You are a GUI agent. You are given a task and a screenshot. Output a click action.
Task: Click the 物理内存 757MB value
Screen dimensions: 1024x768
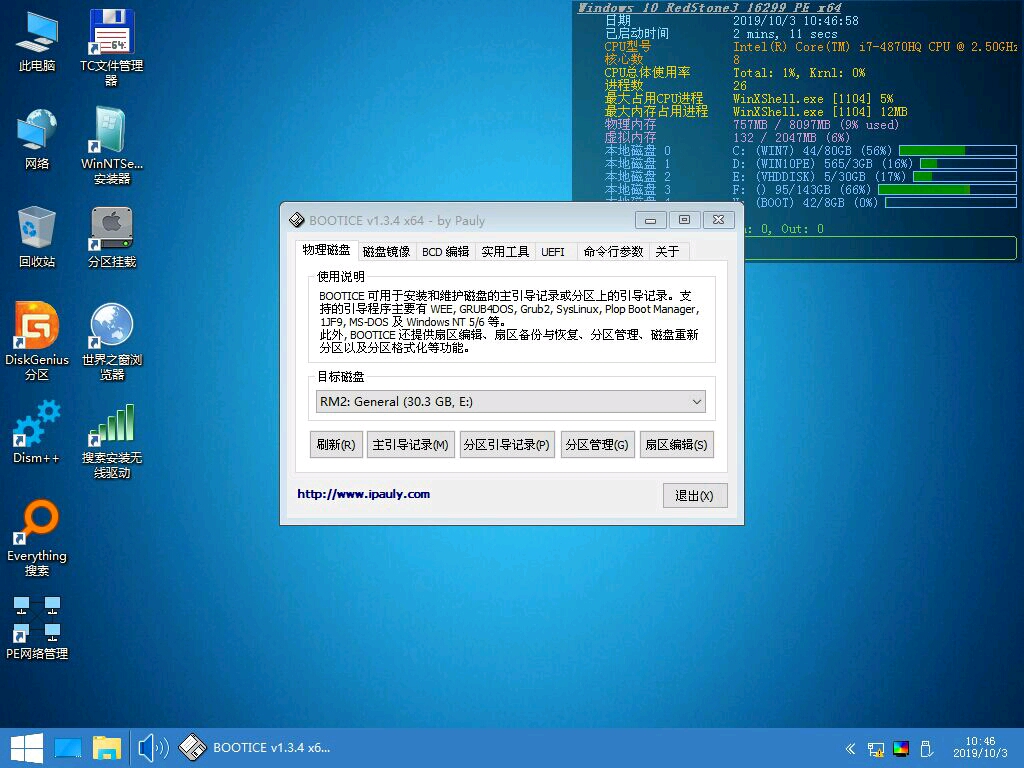[816, 124]
